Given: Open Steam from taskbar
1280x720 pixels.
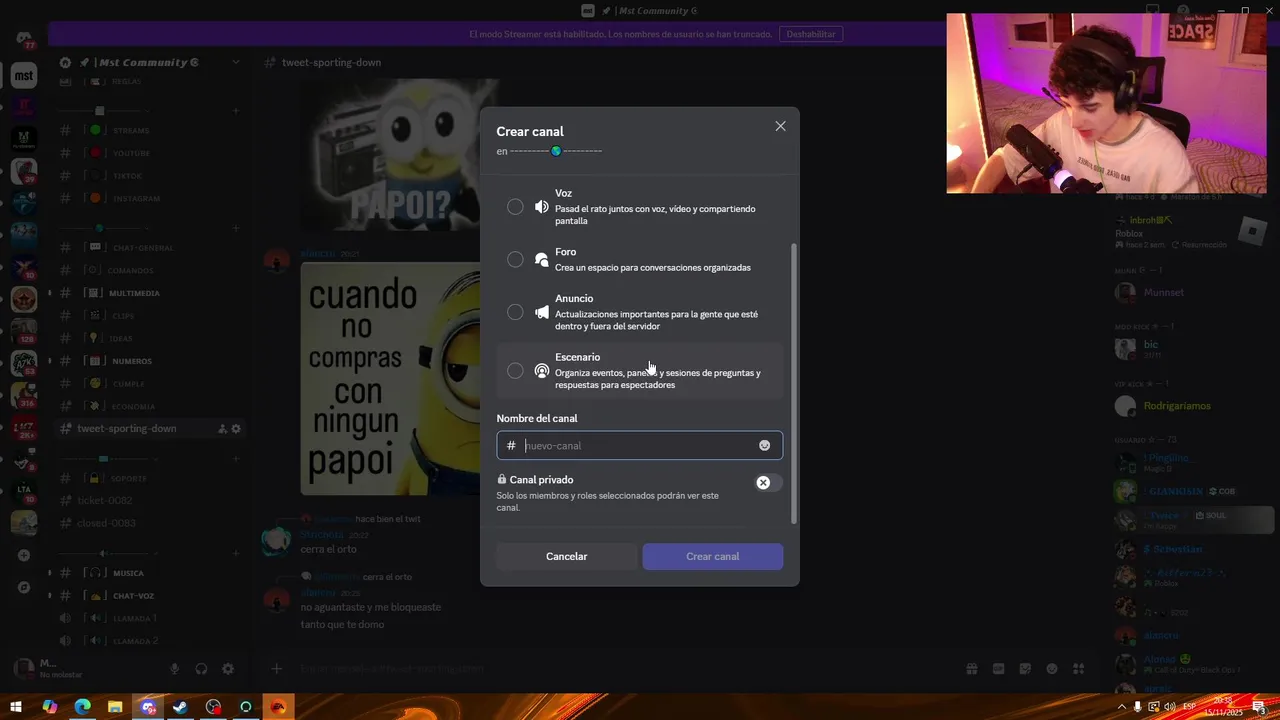Looking at the screenshot, I should (x=180, y=707).
